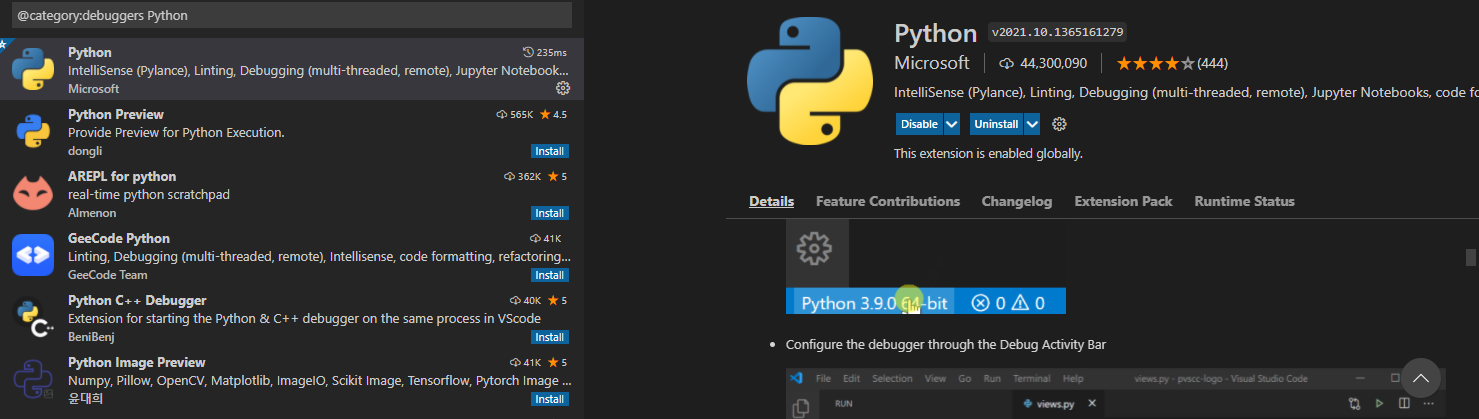1479x419 pixels.
Task: Click the dongli publisher name
Action: [83, 151]
